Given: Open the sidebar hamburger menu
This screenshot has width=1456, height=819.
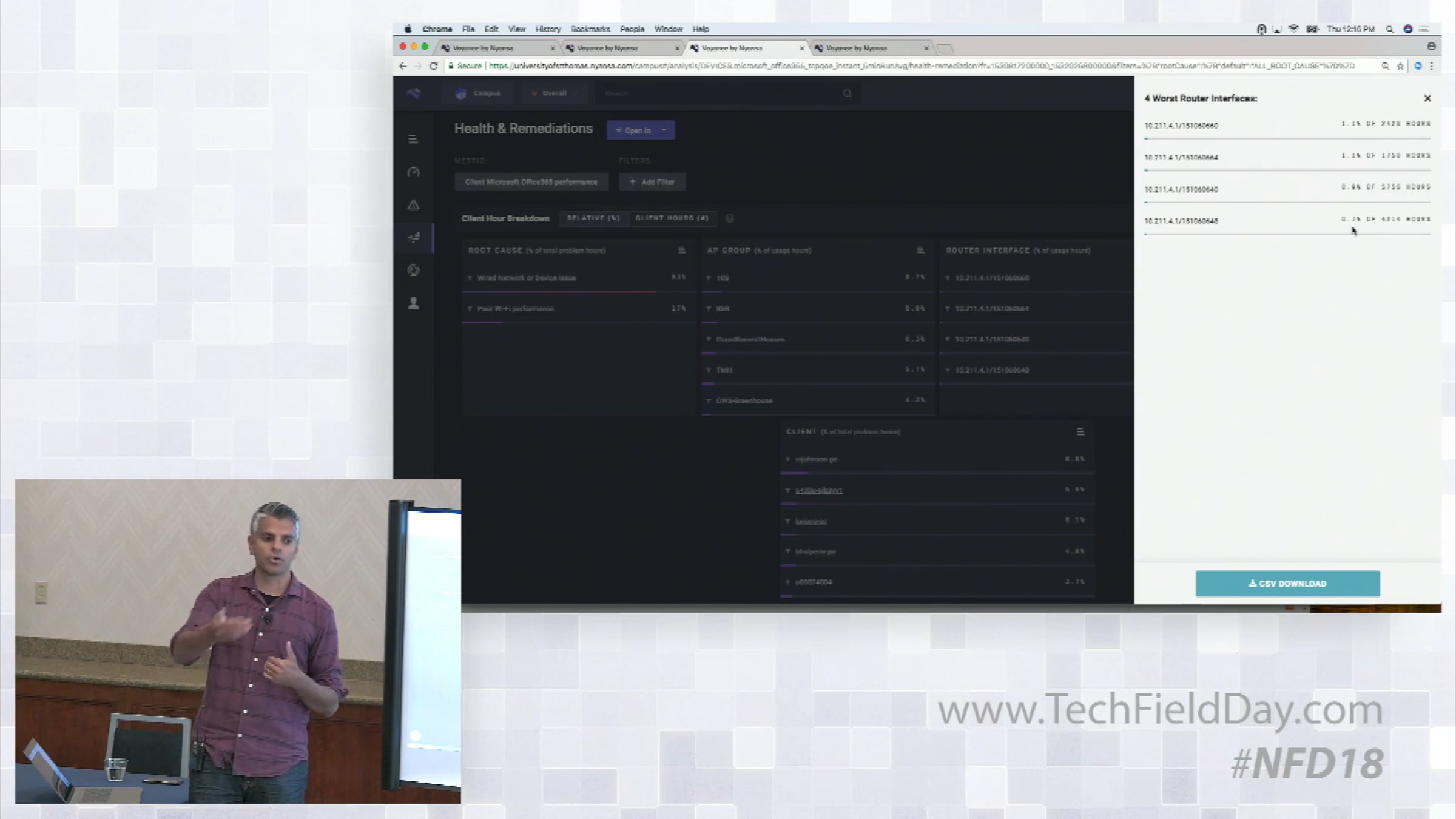Looking at the screenshot, I should [x=413, y=140].
